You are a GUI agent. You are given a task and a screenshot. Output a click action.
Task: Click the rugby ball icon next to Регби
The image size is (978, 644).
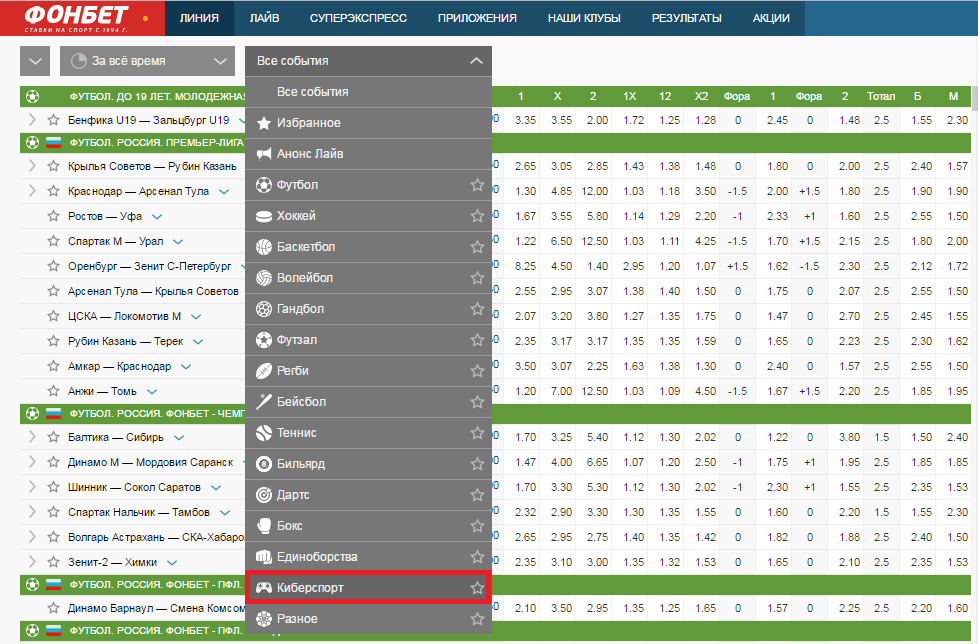tap(264, 371)
